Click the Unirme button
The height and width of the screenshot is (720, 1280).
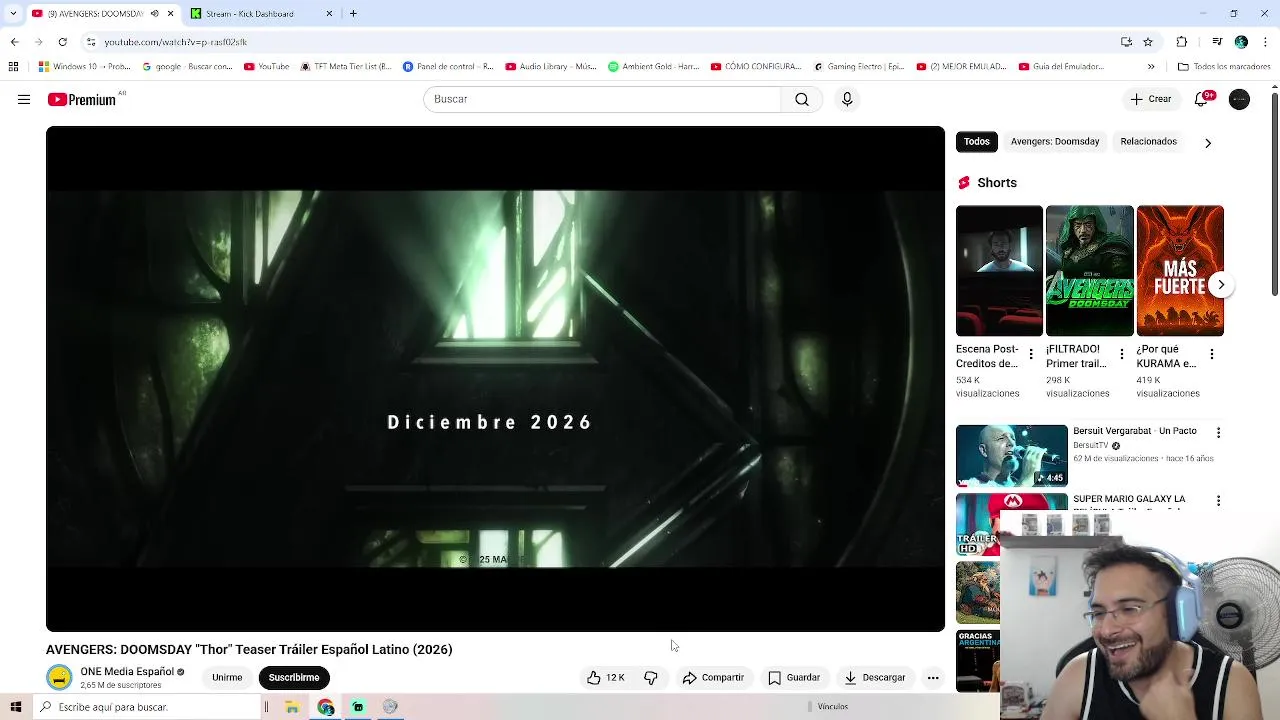tap(227, 677)
